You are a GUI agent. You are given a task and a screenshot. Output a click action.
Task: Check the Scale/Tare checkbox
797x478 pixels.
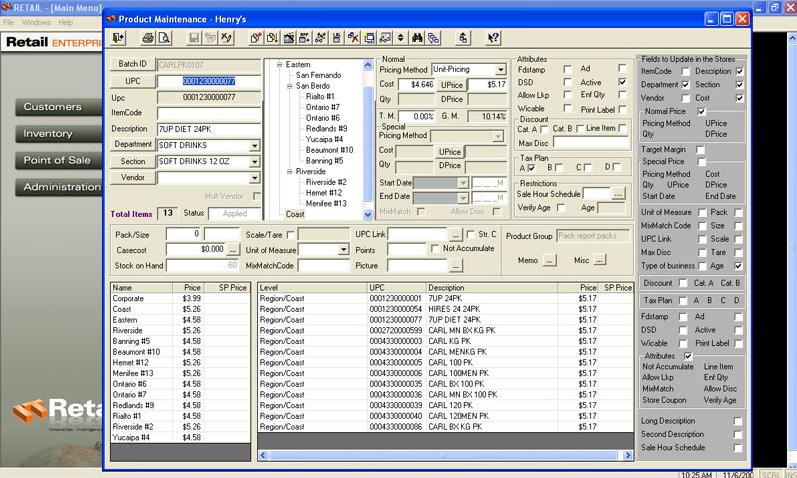(x=290, y=234)
